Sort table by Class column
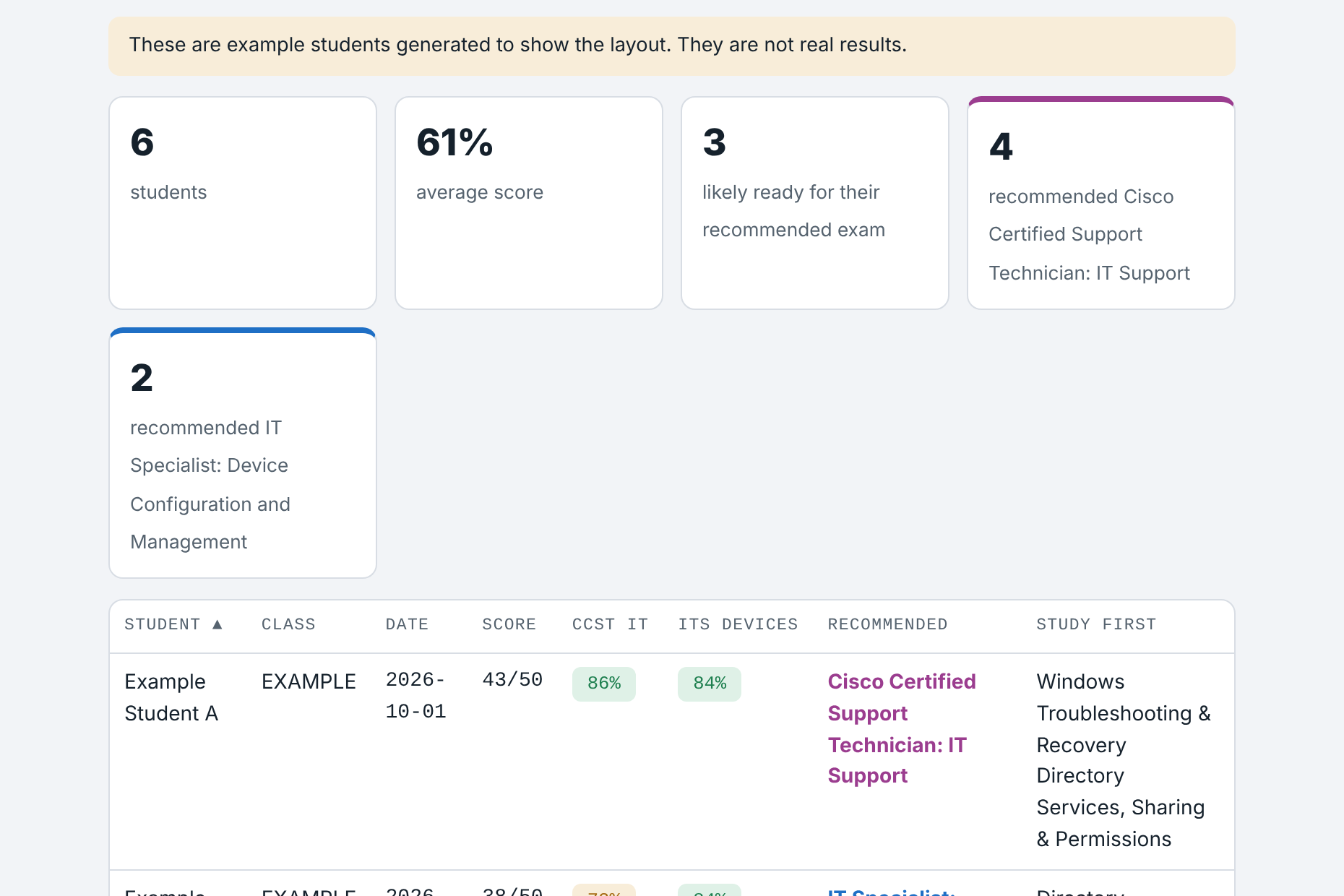Screen dimensions: 1344x896 288,624
